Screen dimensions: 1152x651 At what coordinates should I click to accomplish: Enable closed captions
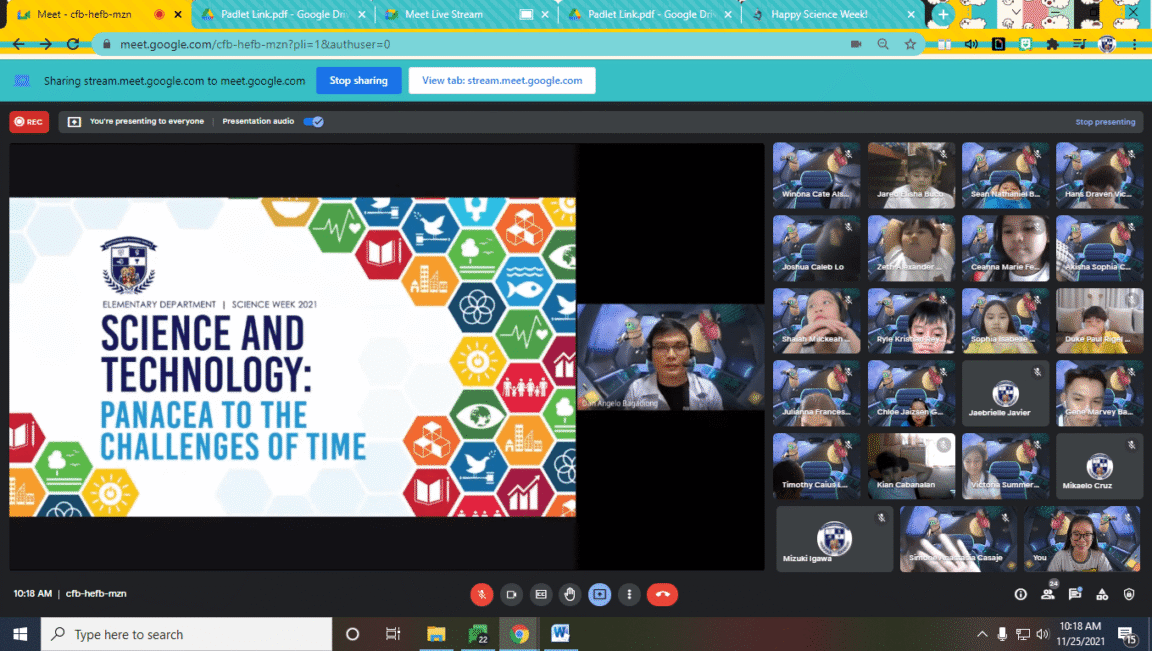(540, 594)
